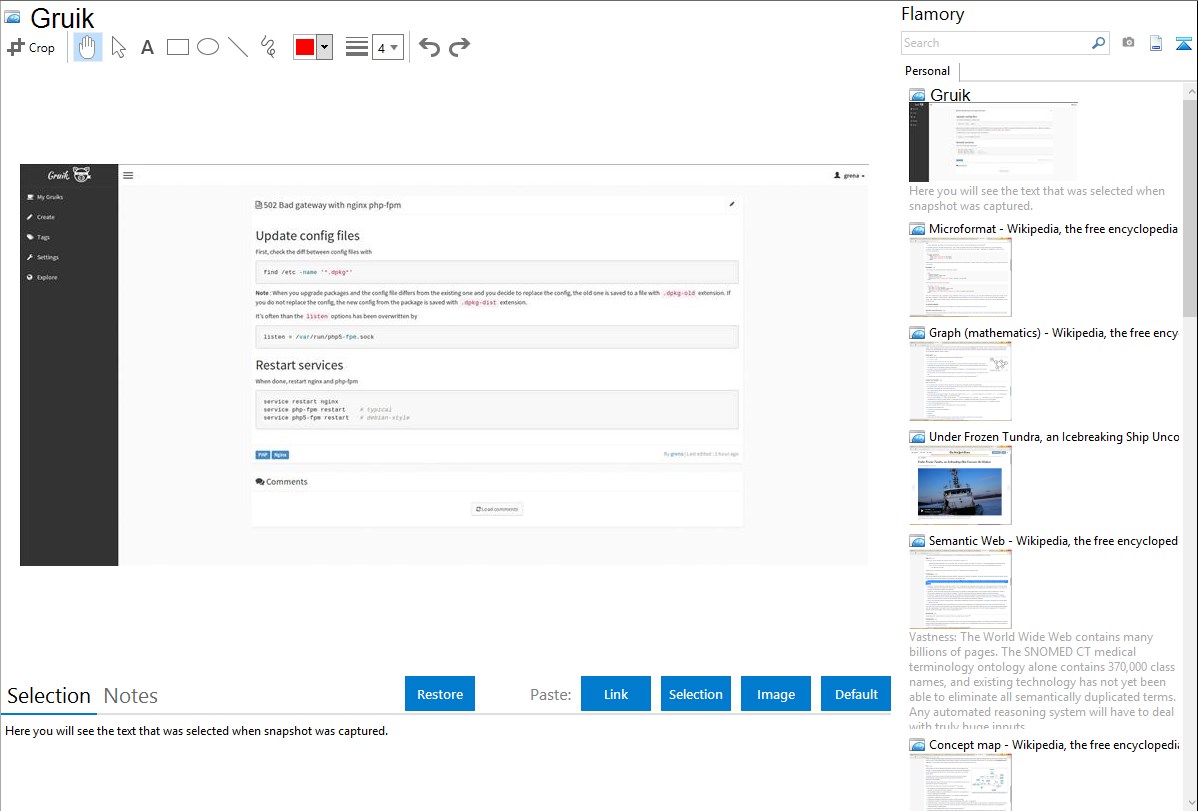Click the 'Under Frozen Tundra' title text
1198x811 pixels.
[1053, 436]
